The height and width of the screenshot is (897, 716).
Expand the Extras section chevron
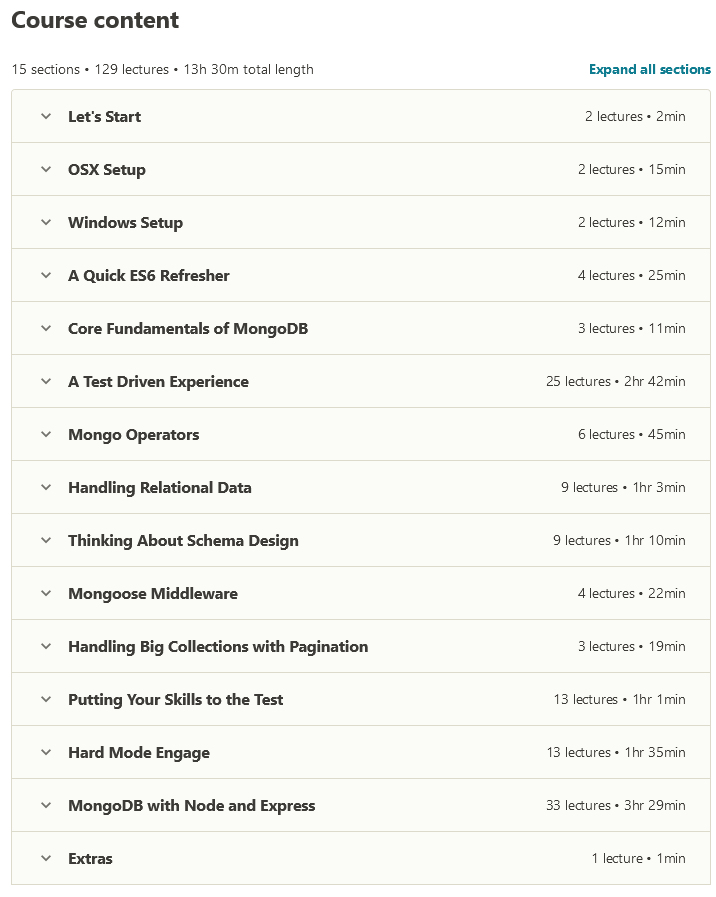(46, 858)
